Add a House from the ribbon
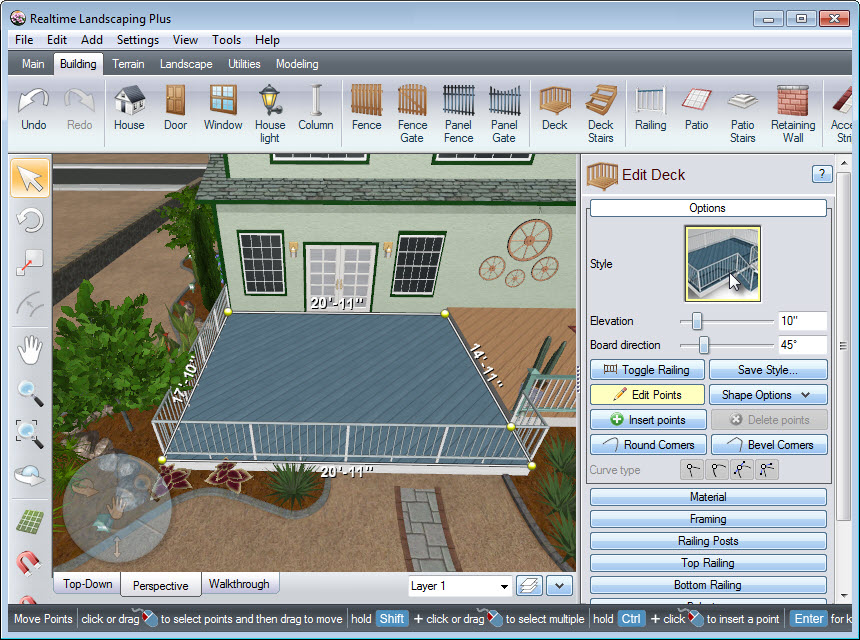The width and height of the screenshot is (860, 640). pos(129,109)
